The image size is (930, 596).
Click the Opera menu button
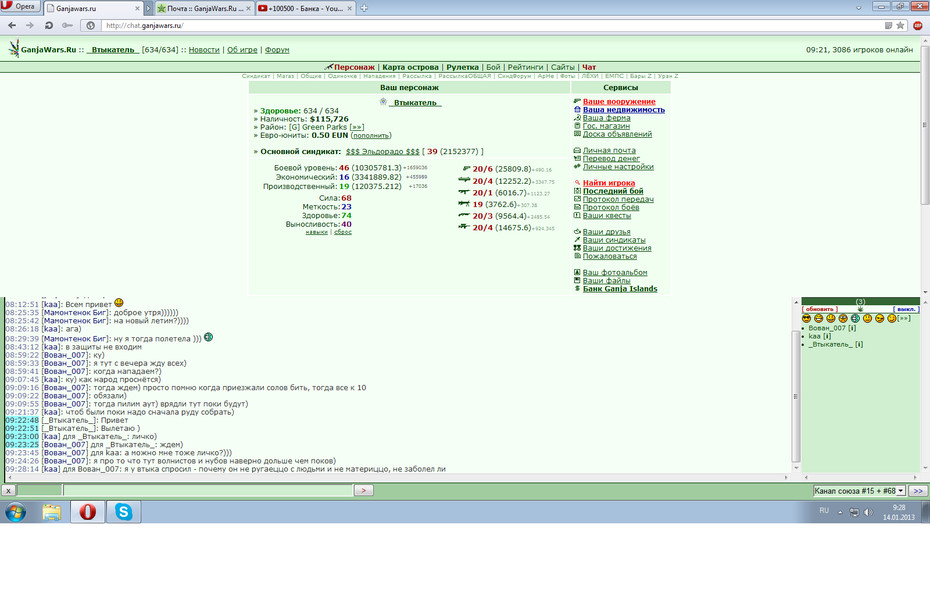click(21, 7)
